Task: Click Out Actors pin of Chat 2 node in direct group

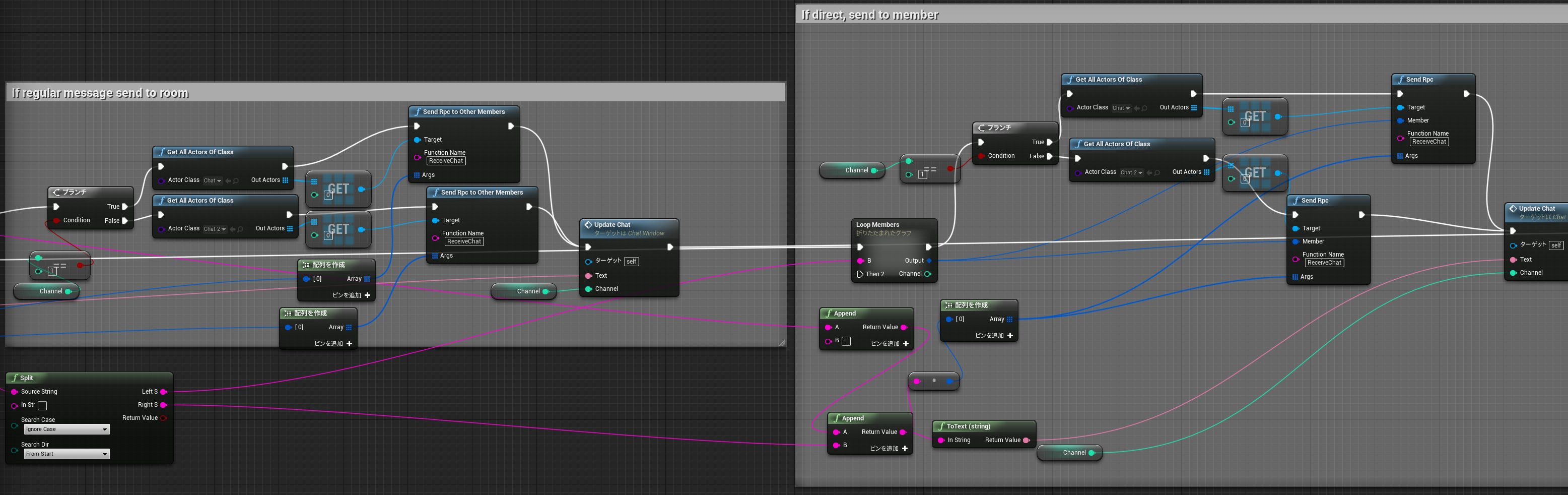Action: 1206,172
